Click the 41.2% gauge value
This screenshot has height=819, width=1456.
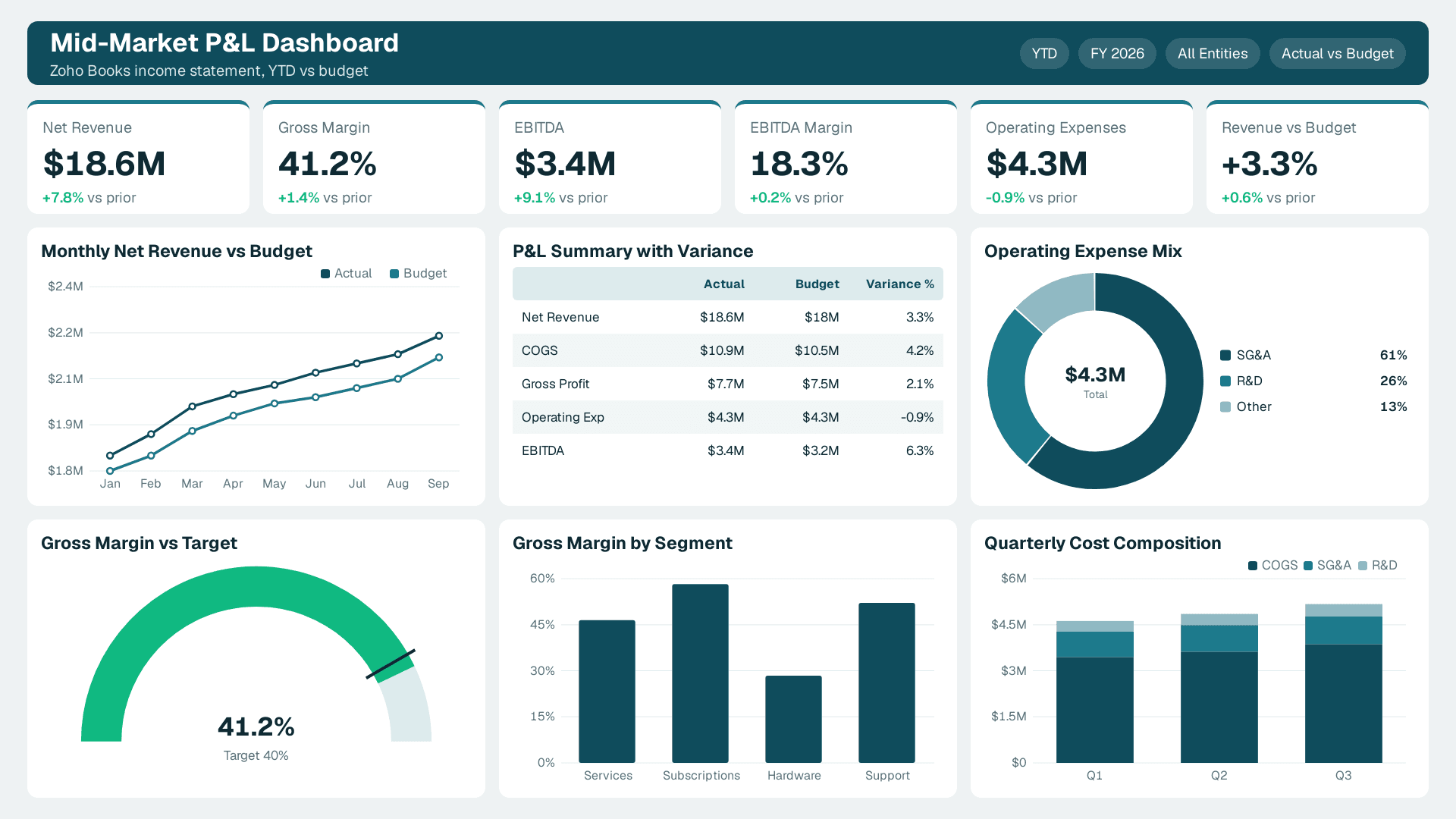(x=256, y=726)
